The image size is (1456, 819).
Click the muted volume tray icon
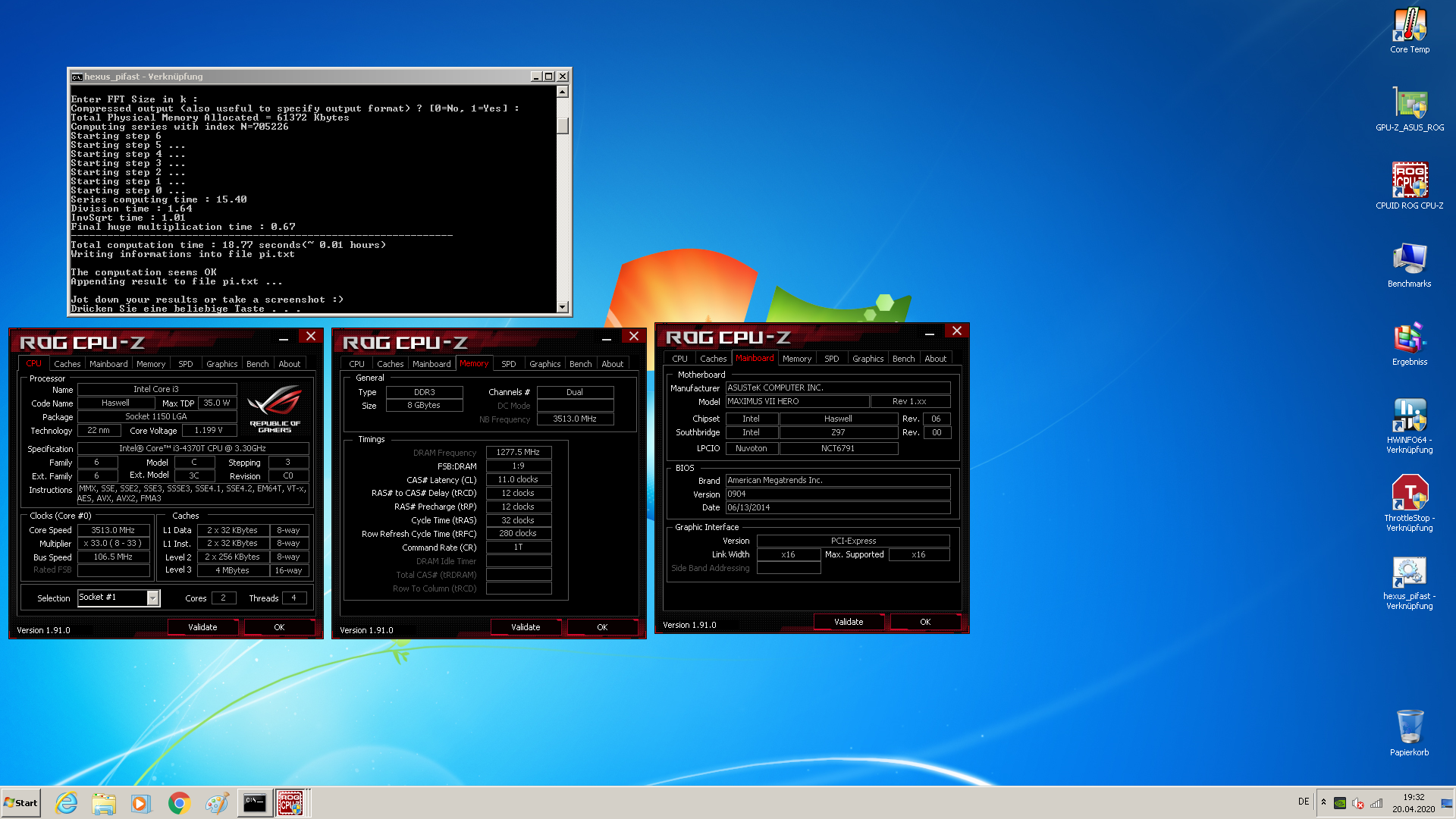click(x=1358, y=803)
